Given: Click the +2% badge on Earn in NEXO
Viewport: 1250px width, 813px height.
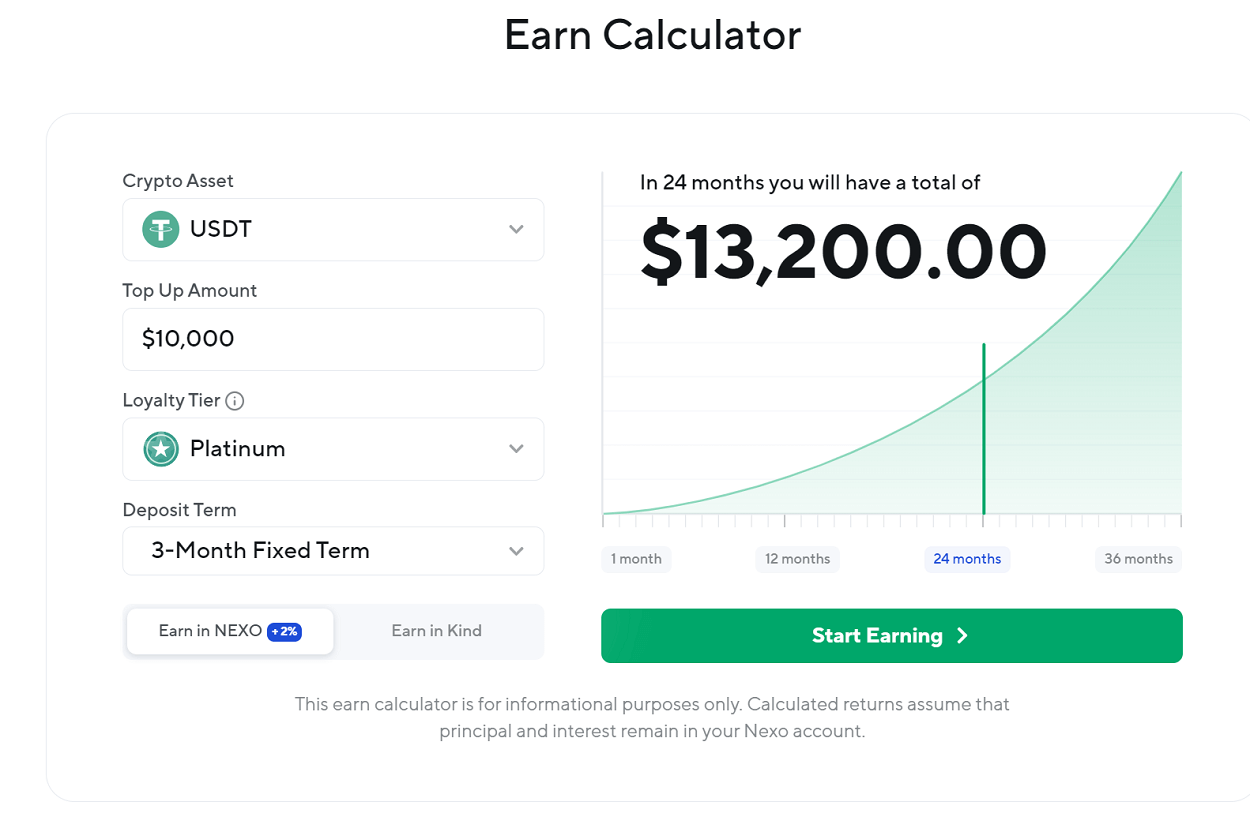Looking at the screenshot, I should pyautogui.click(x=285, y=631).
